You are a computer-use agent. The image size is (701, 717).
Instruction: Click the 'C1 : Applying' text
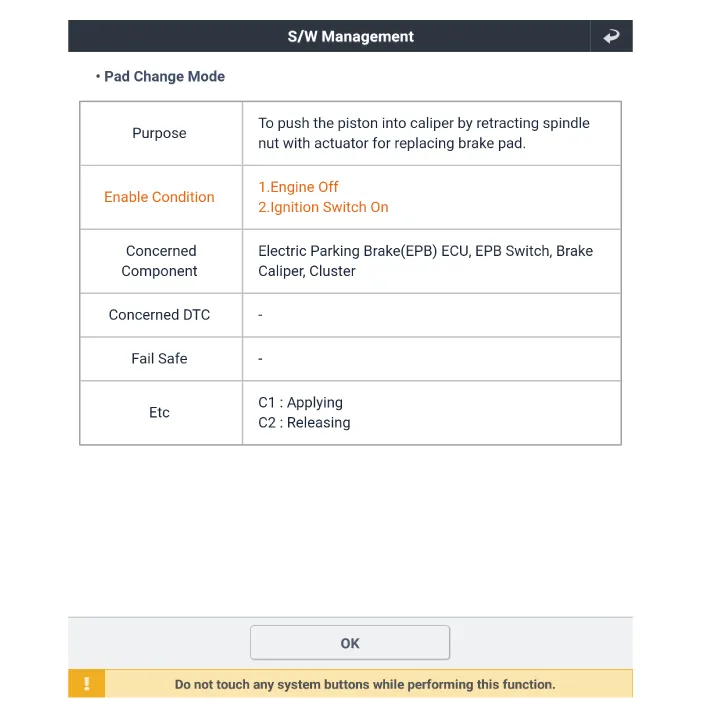click(x=300, y=402)
